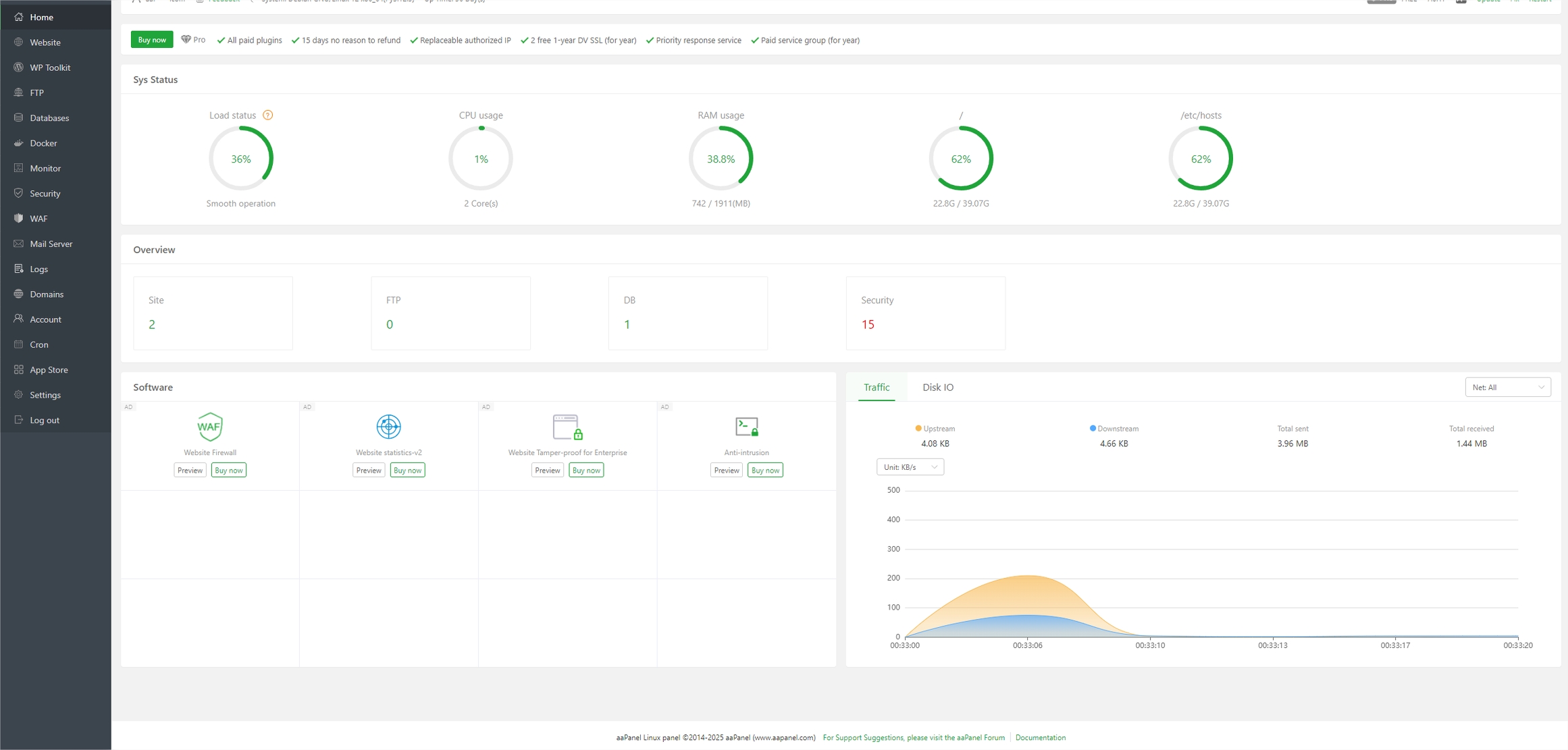Open the Databases section icon
The height and width of the screenshot is (750, 1568).
tap(18, 117)
